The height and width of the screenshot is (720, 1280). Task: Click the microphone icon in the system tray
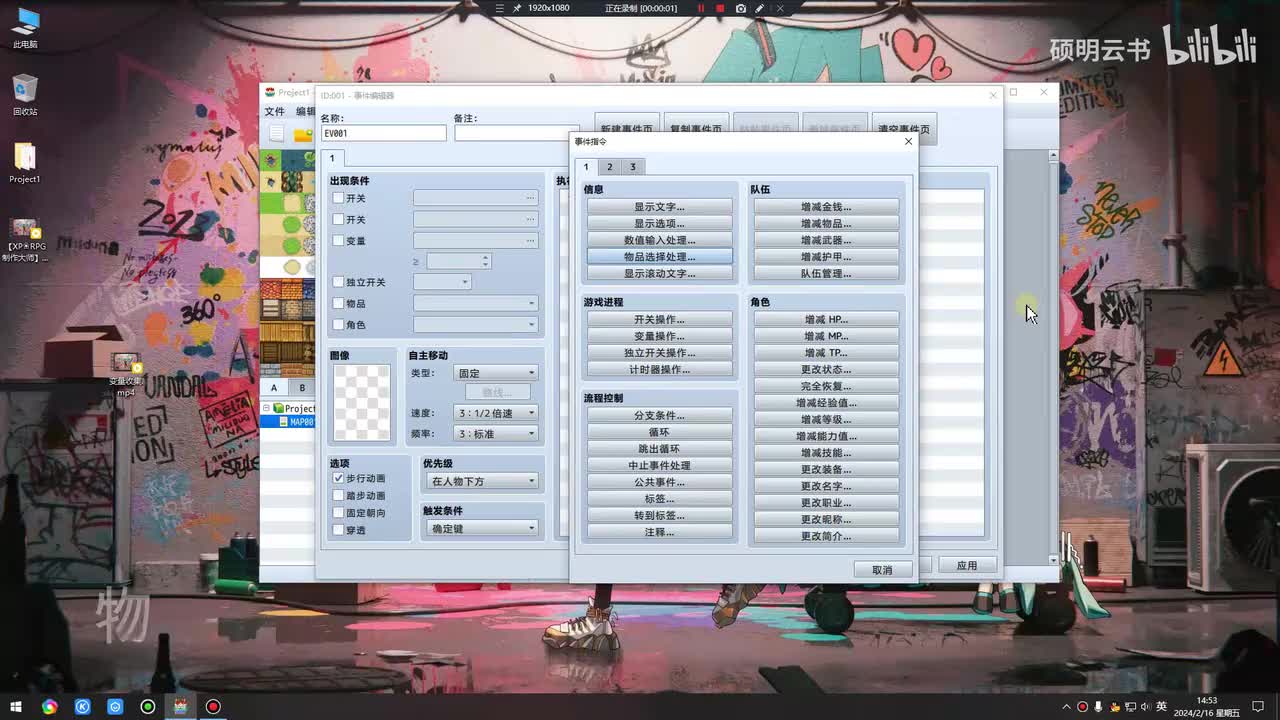click(x=1098, y=706)
